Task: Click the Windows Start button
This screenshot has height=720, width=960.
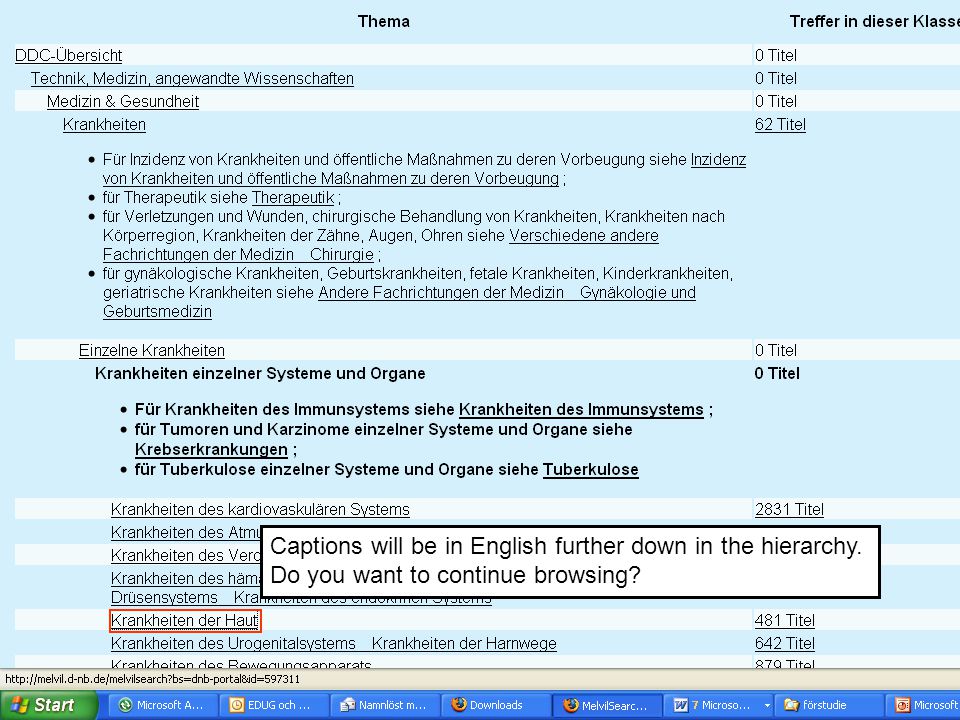Action: [x=48, y=705]
